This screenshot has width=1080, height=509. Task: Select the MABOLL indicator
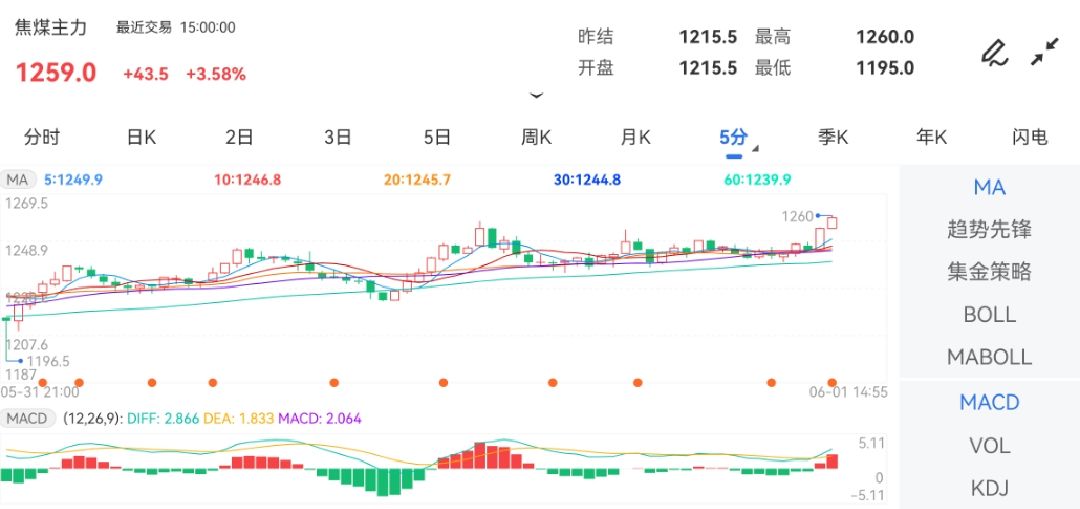[x=989, y=357]
